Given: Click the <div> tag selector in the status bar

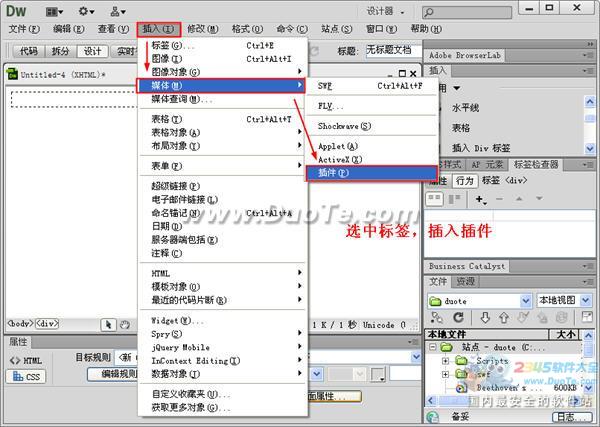Looking at the screenshot, I should point(47,324).
